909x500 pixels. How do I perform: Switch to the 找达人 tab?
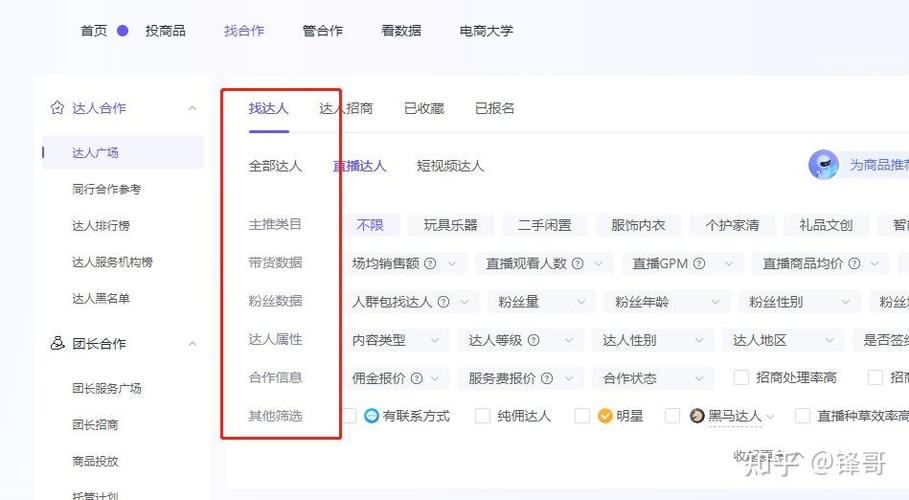pyautogui.click(x=268, y=108)
